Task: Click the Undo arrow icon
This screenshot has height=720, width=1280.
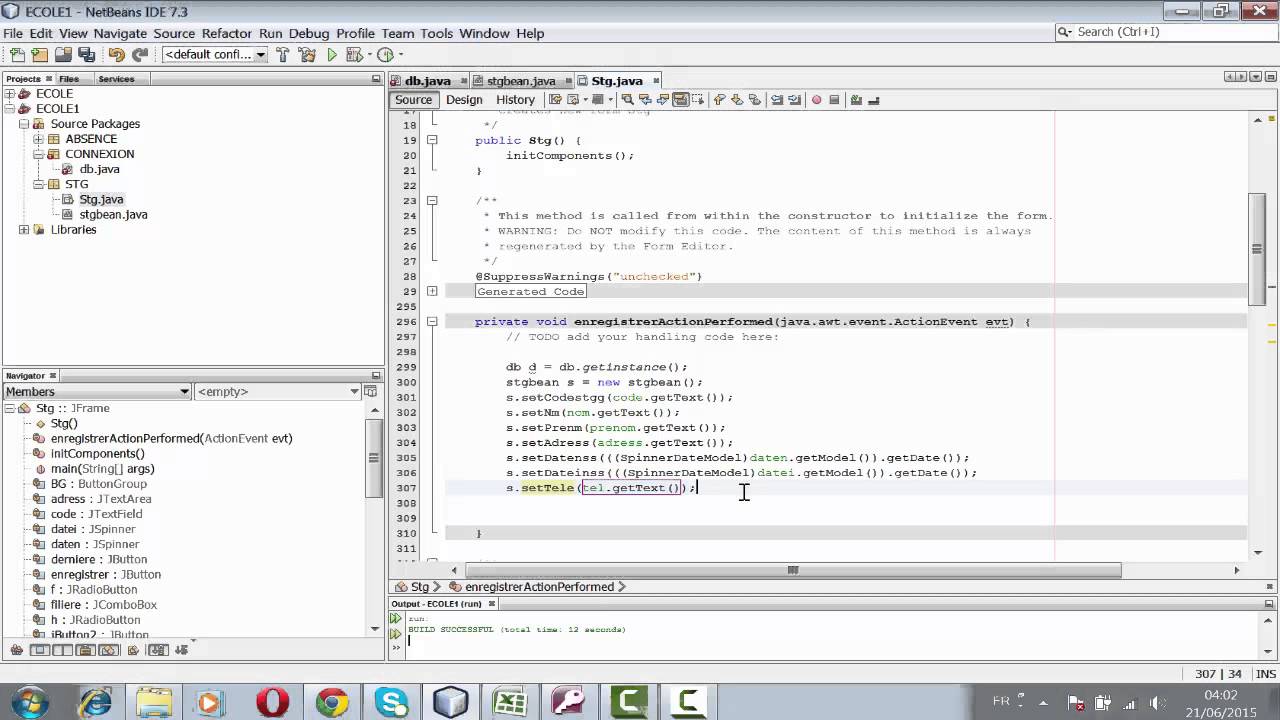Action: [x=116, y=55]
